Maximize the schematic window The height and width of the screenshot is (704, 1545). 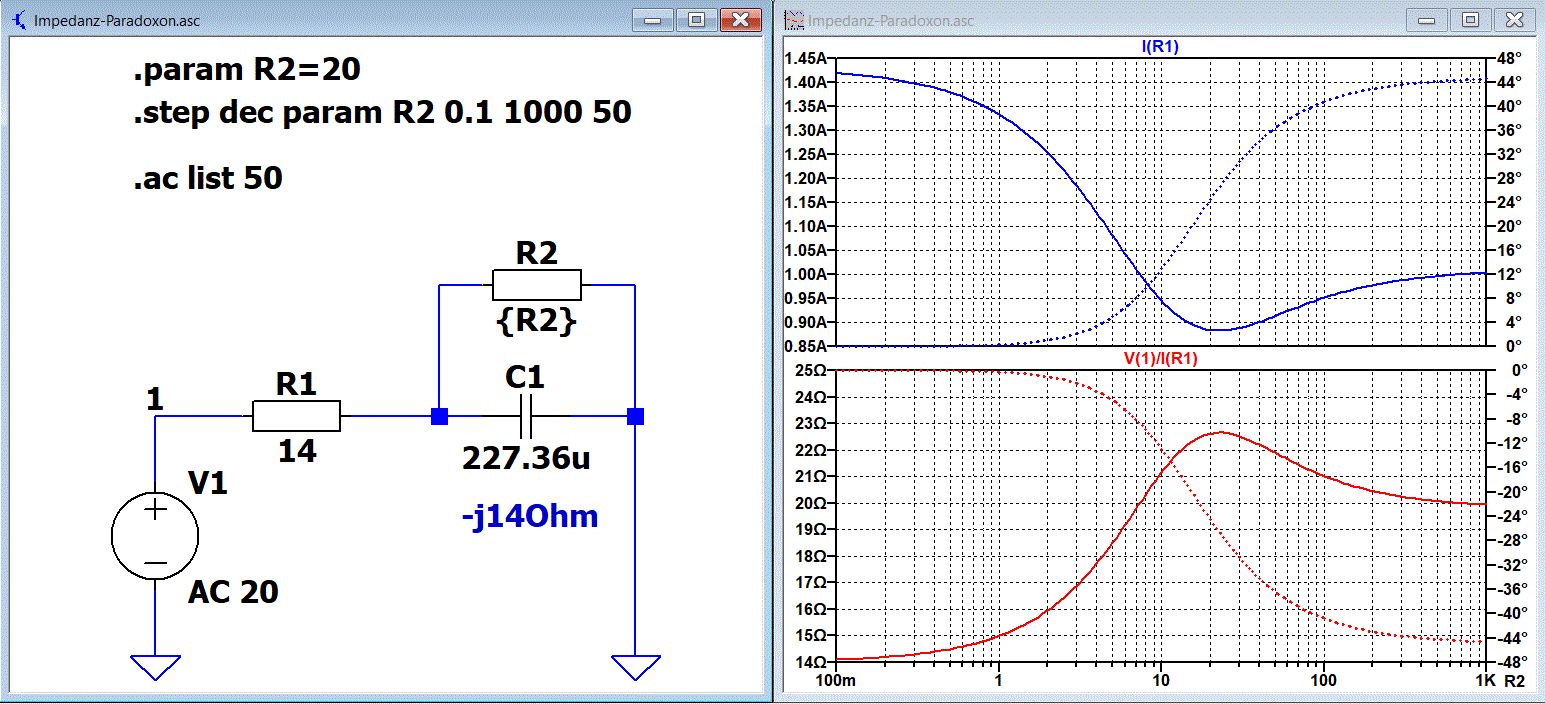(697, 19)
